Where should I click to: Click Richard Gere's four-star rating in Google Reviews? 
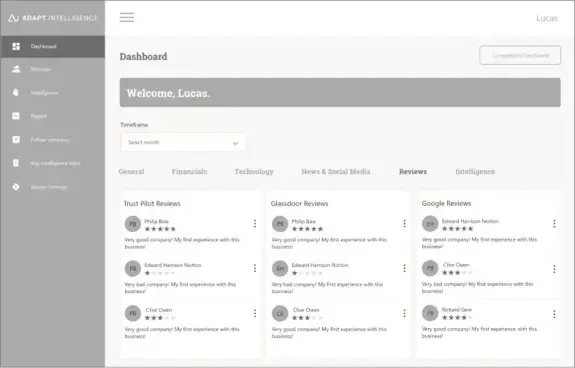(457, 317)
